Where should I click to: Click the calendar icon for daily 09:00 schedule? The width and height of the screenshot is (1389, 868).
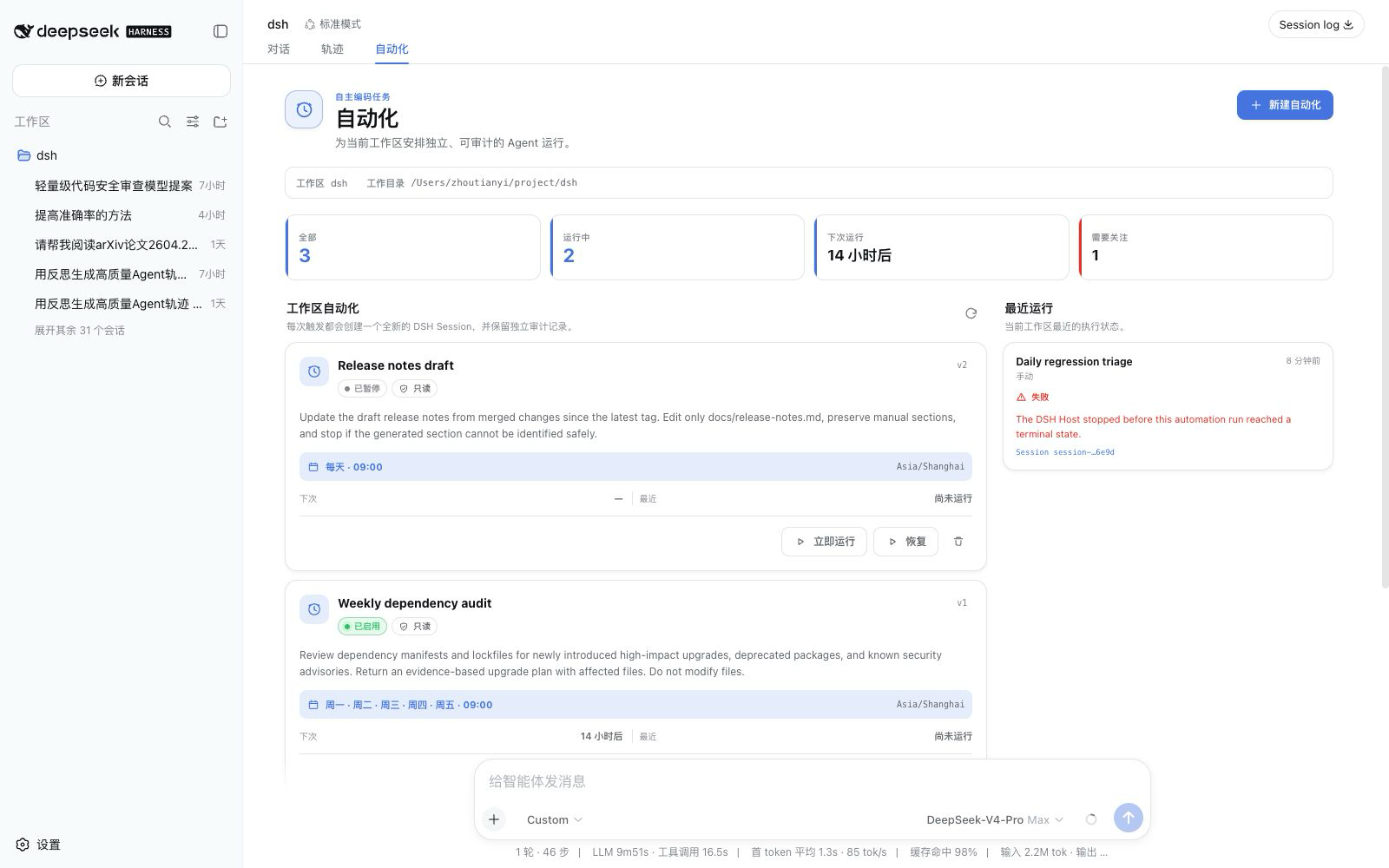(x=313, y=467)
